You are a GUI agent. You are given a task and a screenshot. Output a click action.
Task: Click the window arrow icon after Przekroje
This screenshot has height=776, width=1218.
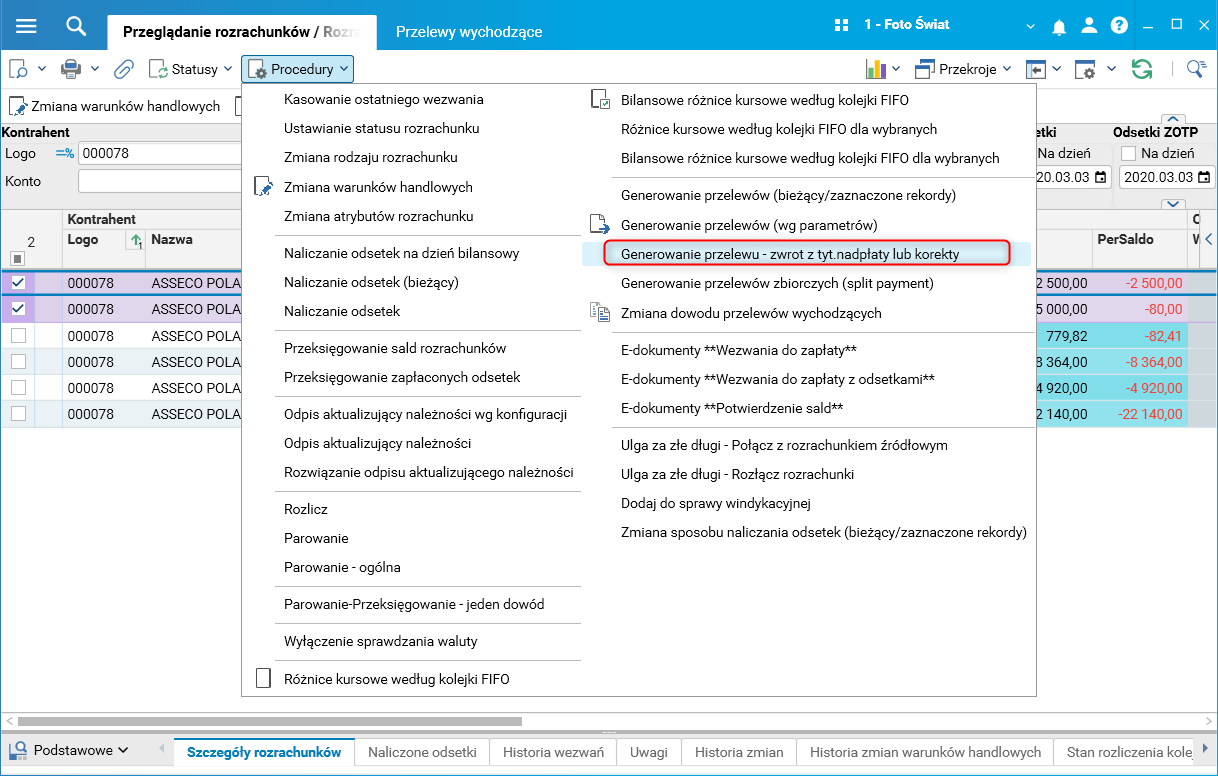tap(1034, 69)
